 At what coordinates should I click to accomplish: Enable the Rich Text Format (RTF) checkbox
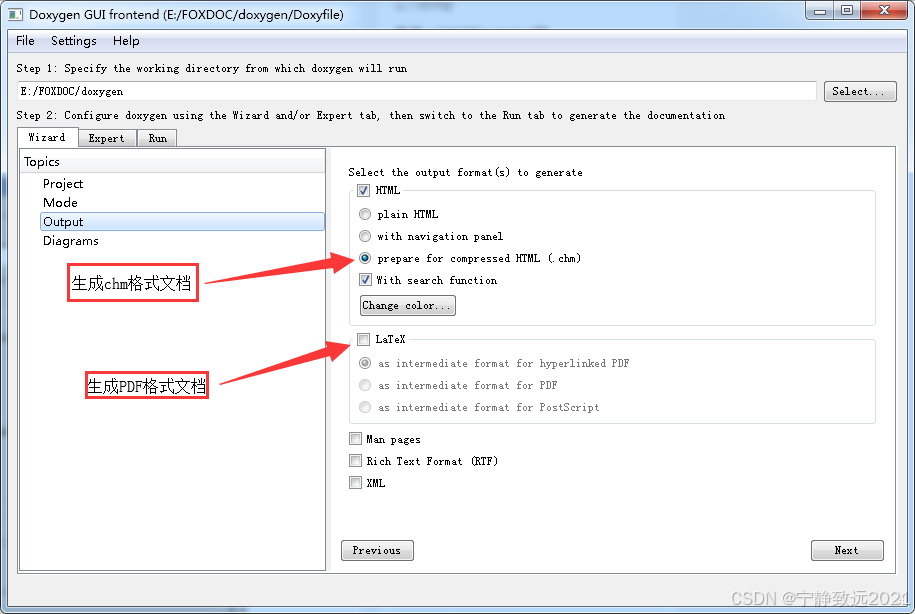(355, 461)
